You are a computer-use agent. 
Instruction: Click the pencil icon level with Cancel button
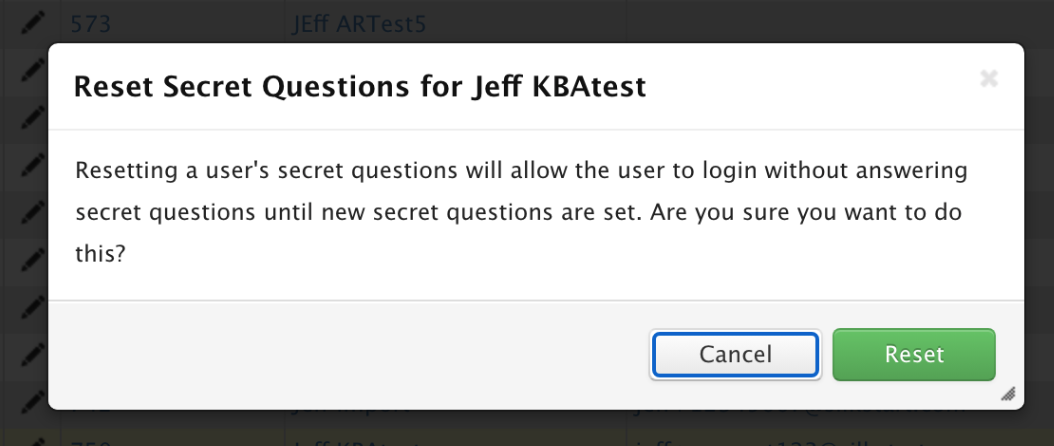pyautogui.click(x=33, y=353)
